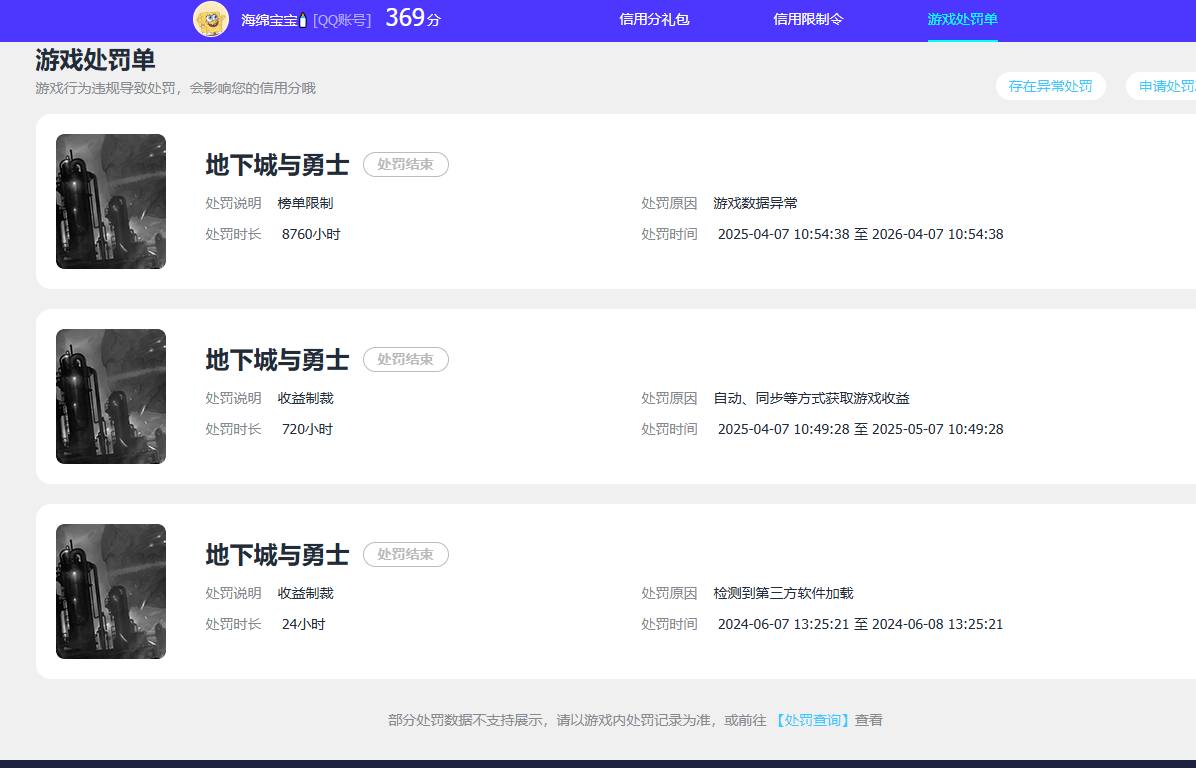
Task: Click 处罚结束 badge on the 榜单限制 penalty
Action: [x=405, y=164]
